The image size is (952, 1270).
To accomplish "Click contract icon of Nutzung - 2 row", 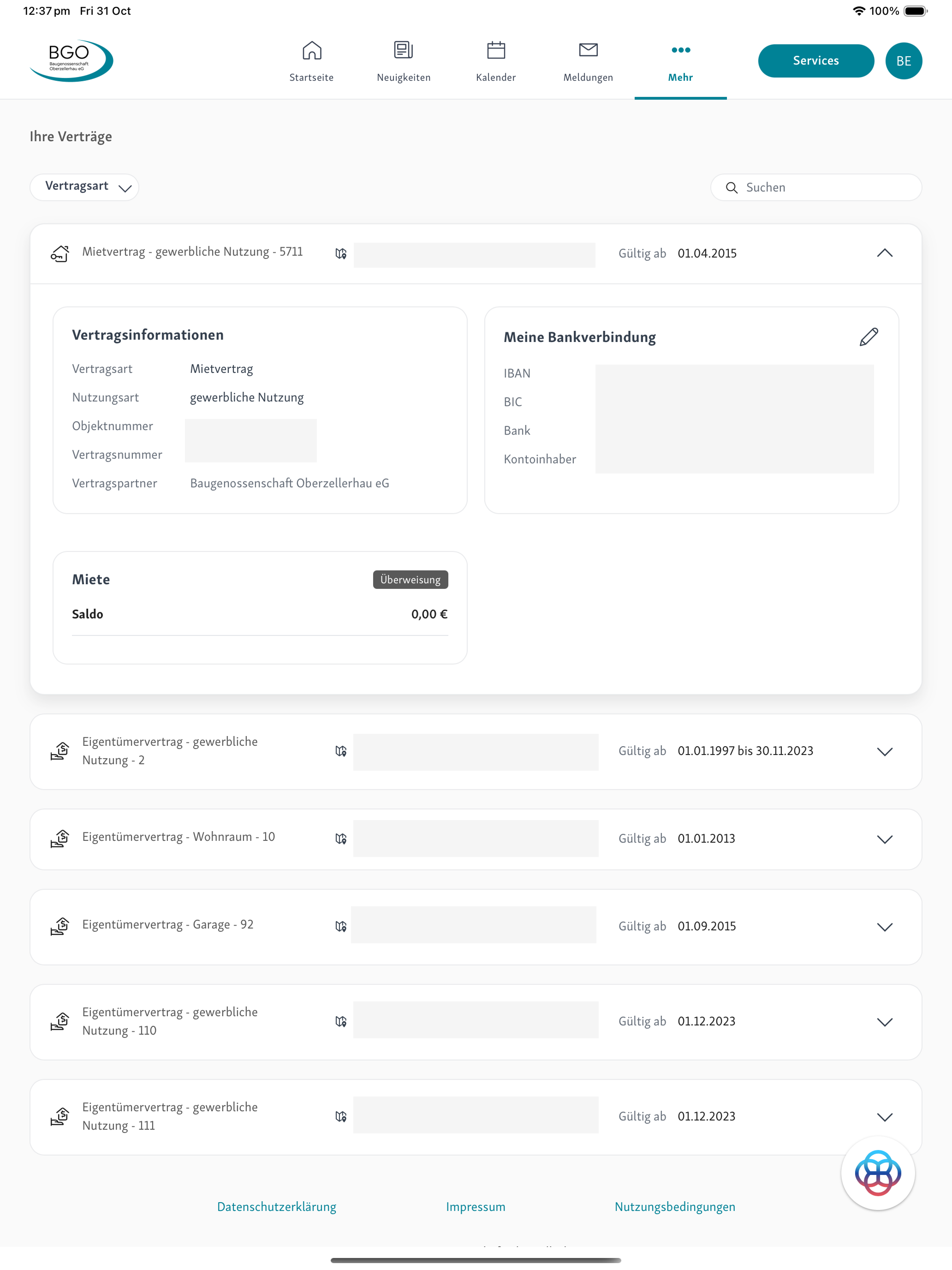I will pyautogui.click(x=59, y=751).
